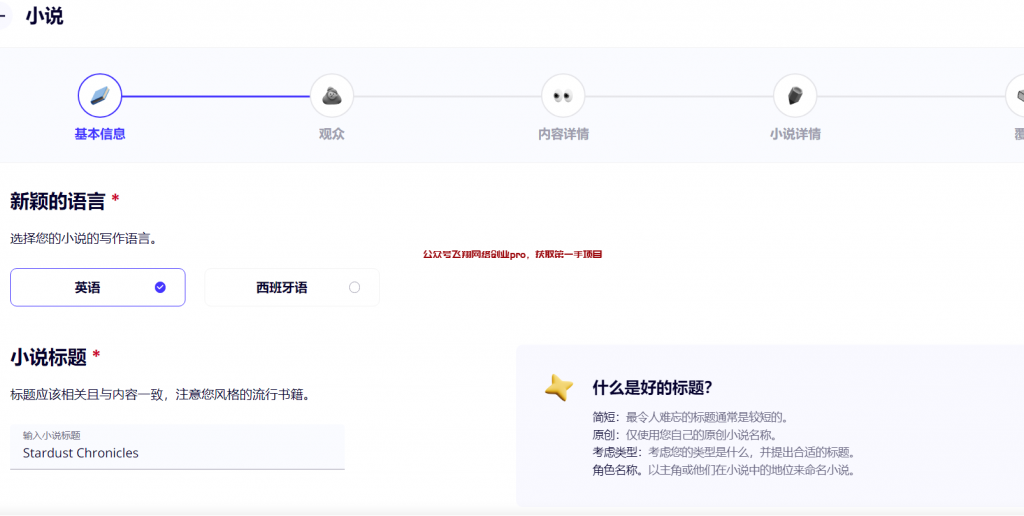This screenshot has height=516, width=1024.
Task: Click the 观众 rock step icon
Action: pyautogui.click(x=331, y=96)
